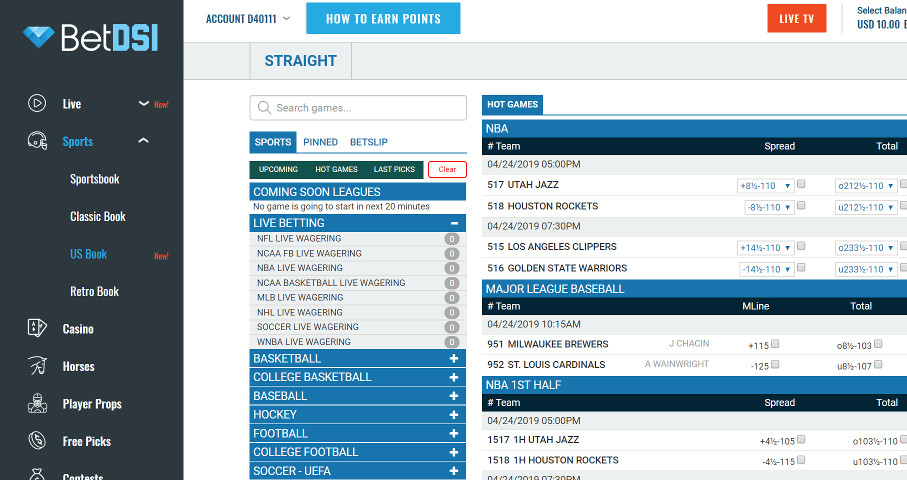The width and height of the screenshot is (907, 480).
Task: Open Clippers o233½ total dropdown
Action: [867, 248]
